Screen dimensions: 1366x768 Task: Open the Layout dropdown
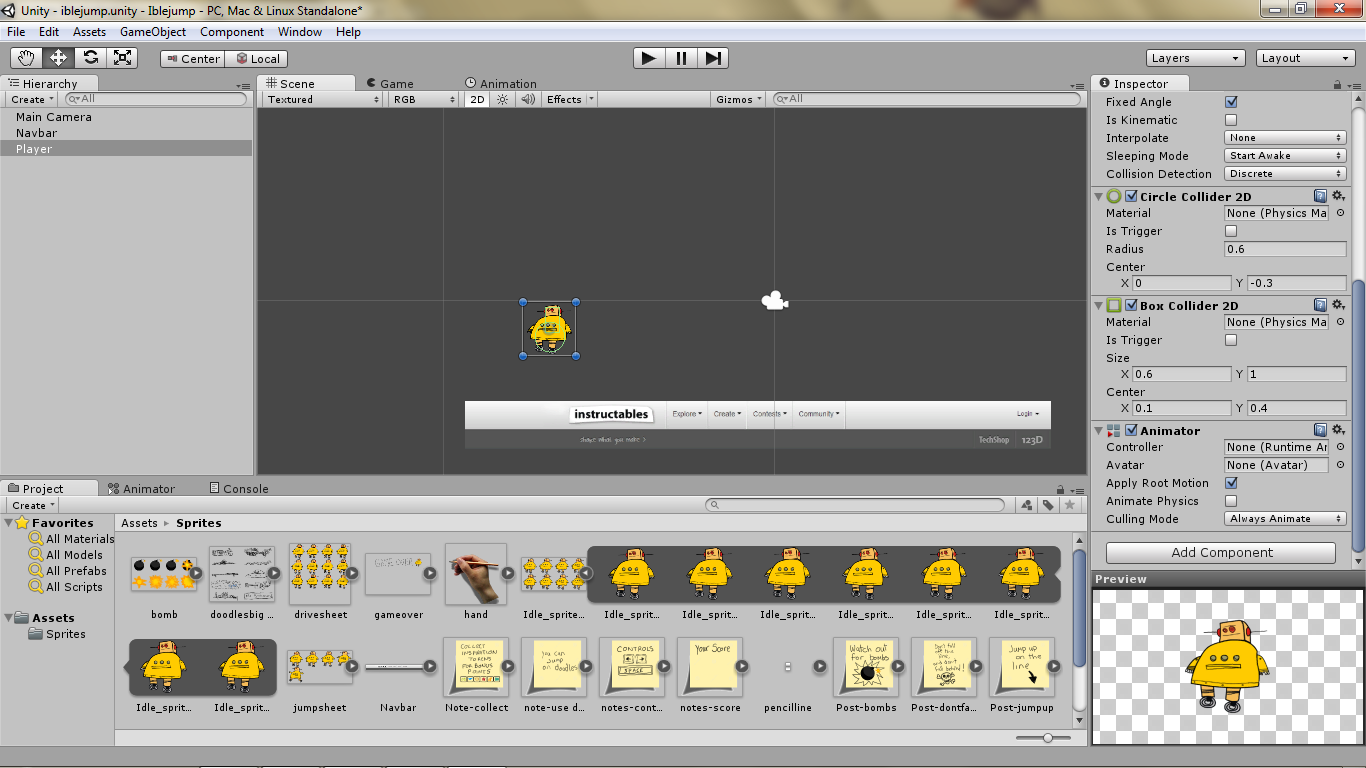(1305, 57)
